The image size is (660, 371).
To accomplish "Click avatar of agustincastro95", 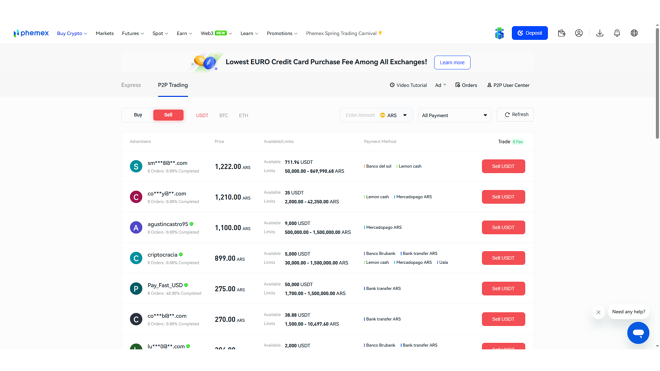I will point(136,227).
